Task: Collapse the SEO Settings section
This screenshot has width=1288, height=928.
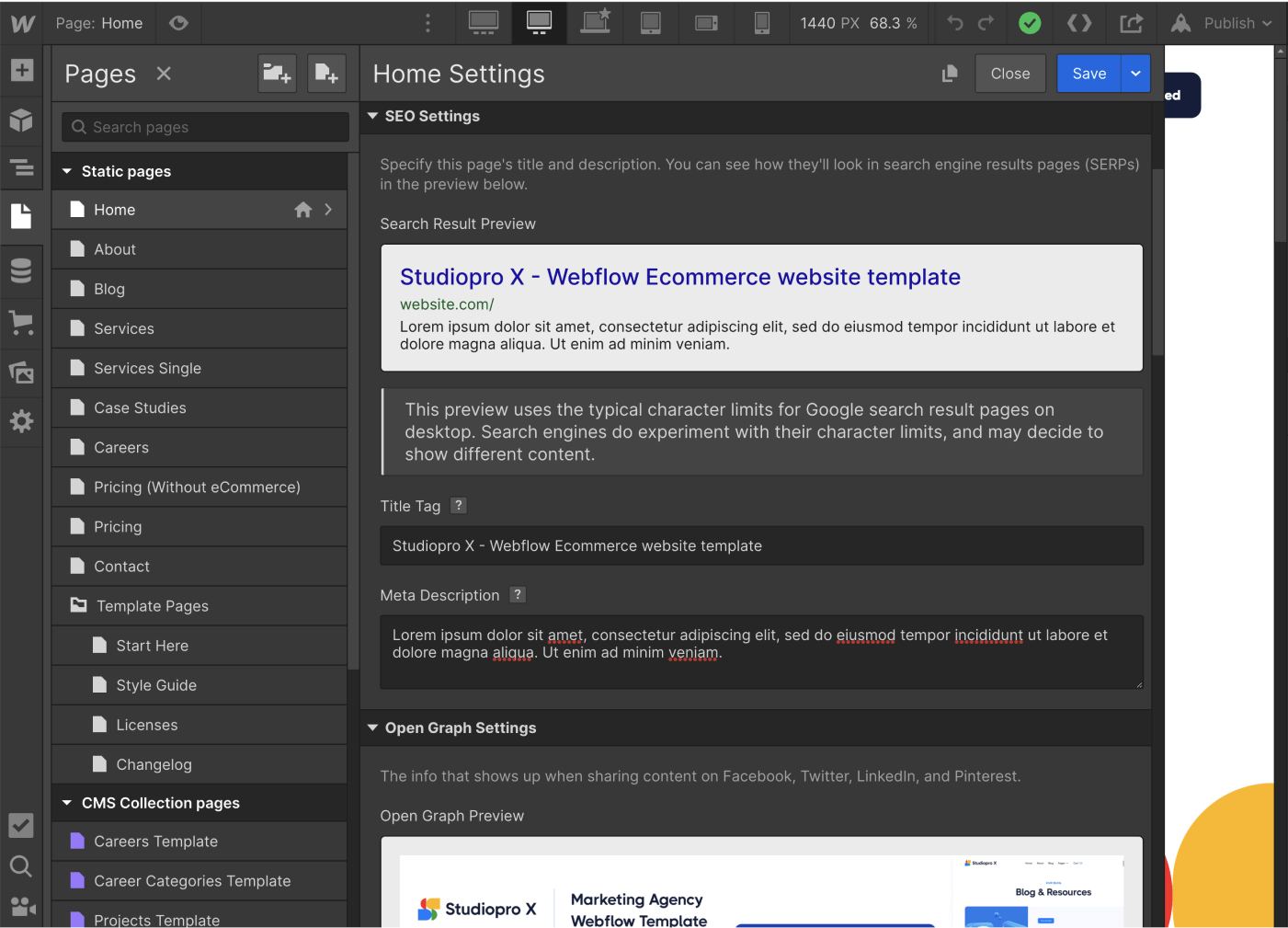Action: point(372,116)
